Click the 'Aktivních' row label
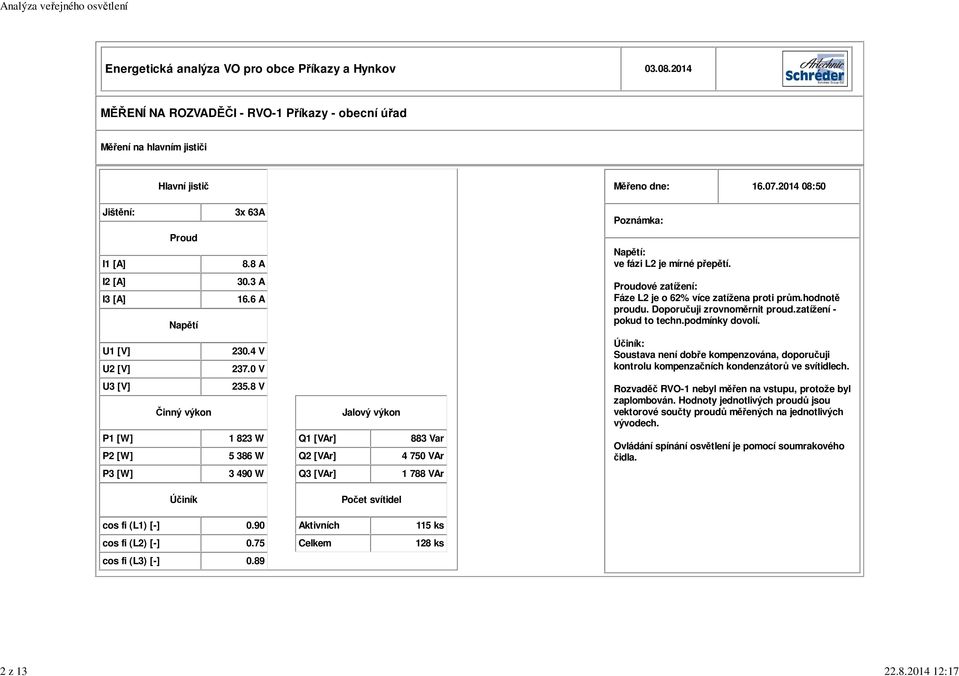The width and height of the screenshot is (959, 676). point(319,526)
